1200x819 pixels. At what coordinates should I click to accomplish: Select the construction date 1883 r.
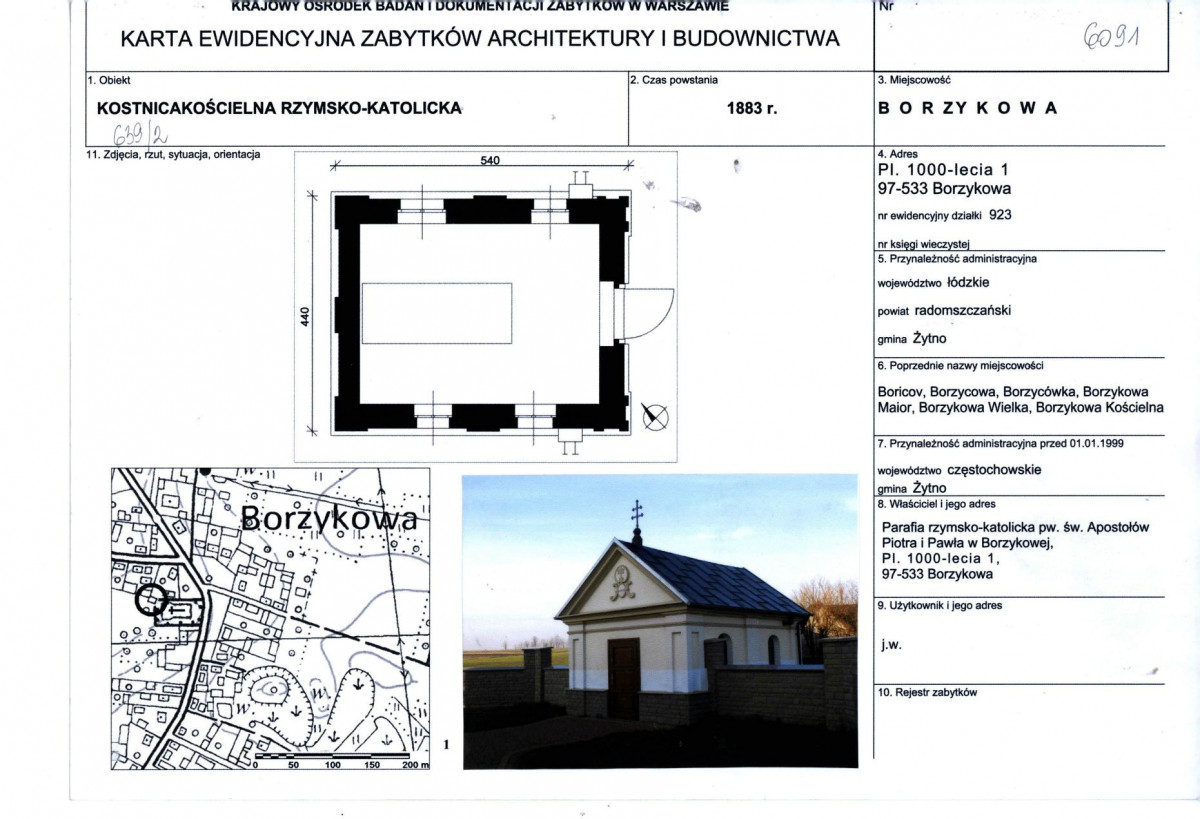tap(753, 108)
